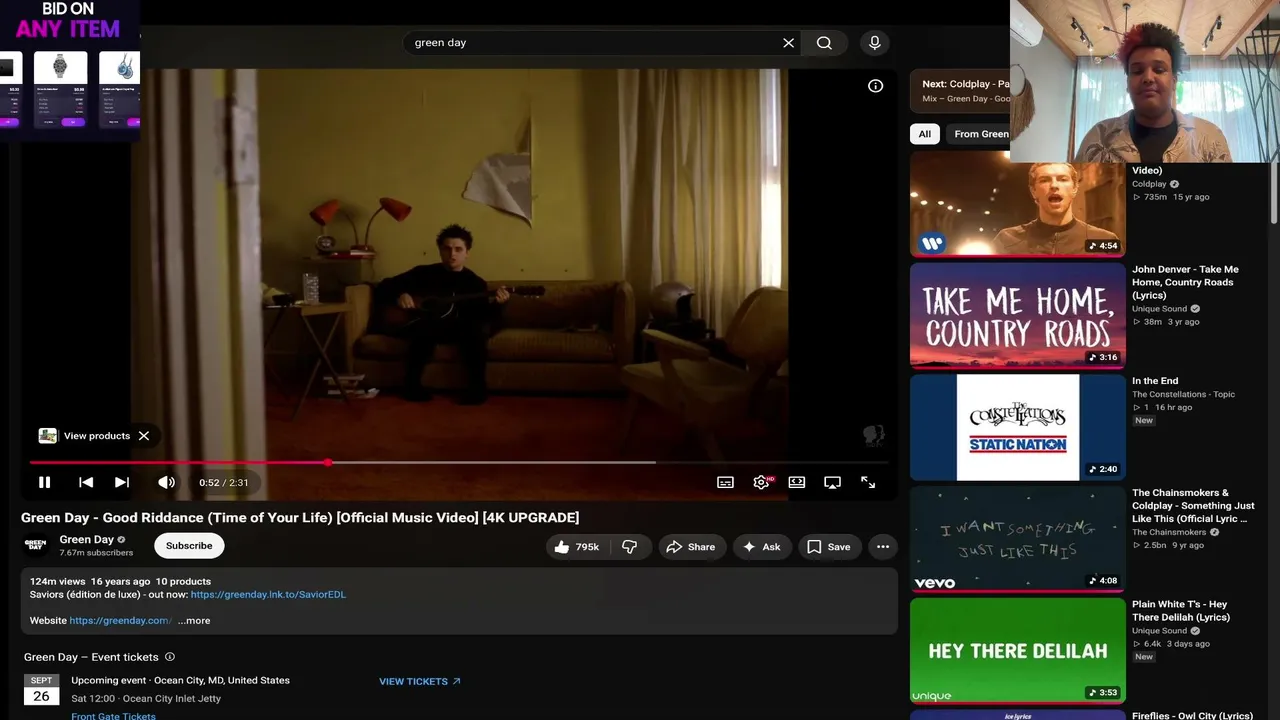The image size is (1280, 720).
Task: Go to the previous video
Action: 86,482
